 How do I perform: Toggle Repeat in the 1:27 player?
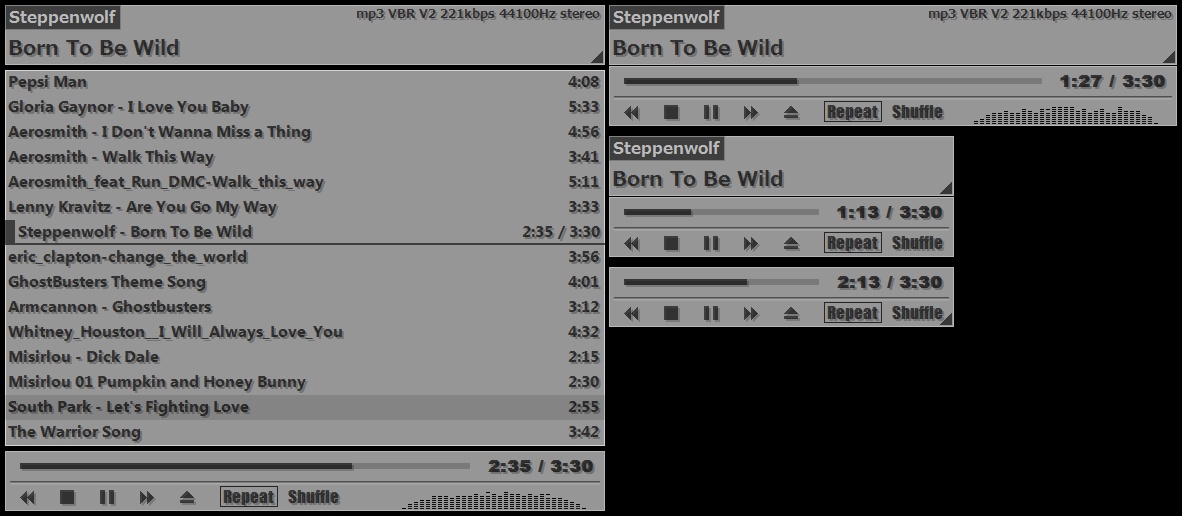pyautogui.click(x=853, y=112)
